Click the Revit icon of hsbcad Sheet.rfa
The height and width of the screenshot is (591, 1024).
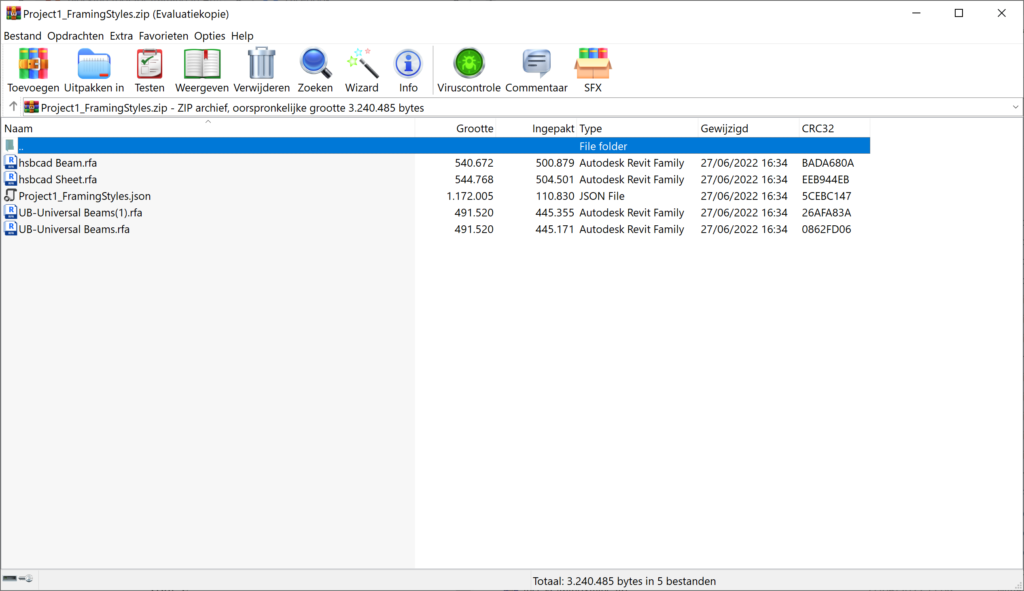tap(10, 179)
